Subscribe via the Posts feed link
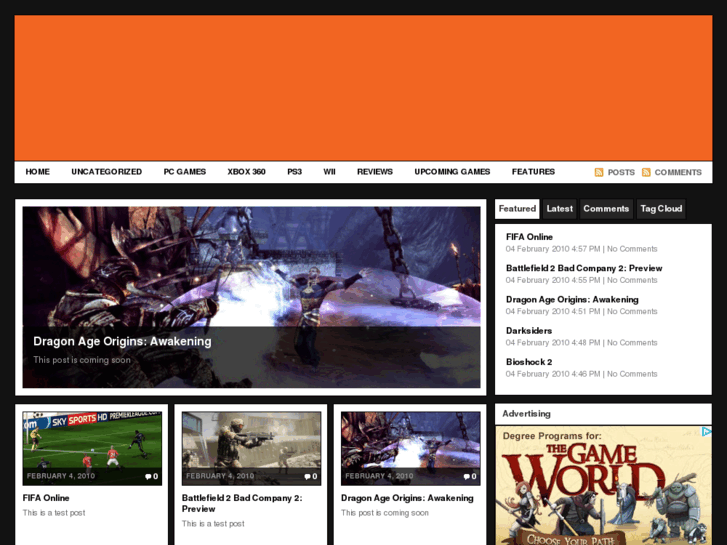Viewport: 727px width, 545px height. pyautogui.click(x=621, y=172)
